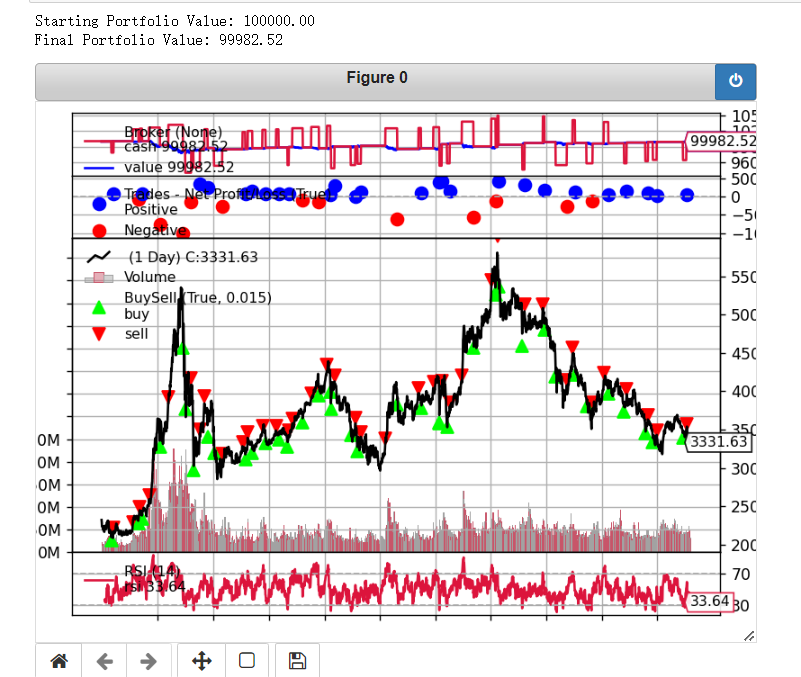Click the Starting Portfolio Value output line
The height and width of the screenshot is (677, 801).
coord(175,21)
